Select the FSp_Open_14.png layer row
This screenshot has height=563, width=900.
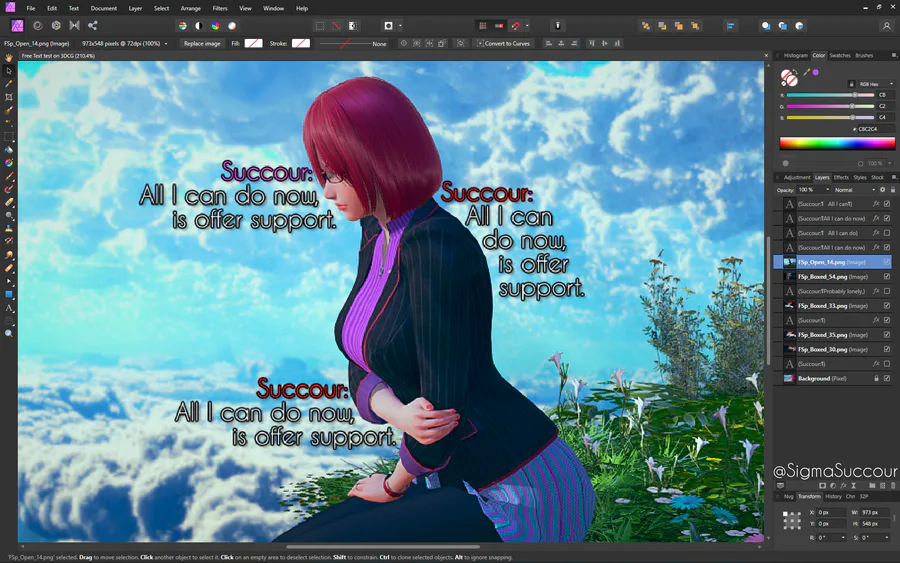(x=833, y=262)
